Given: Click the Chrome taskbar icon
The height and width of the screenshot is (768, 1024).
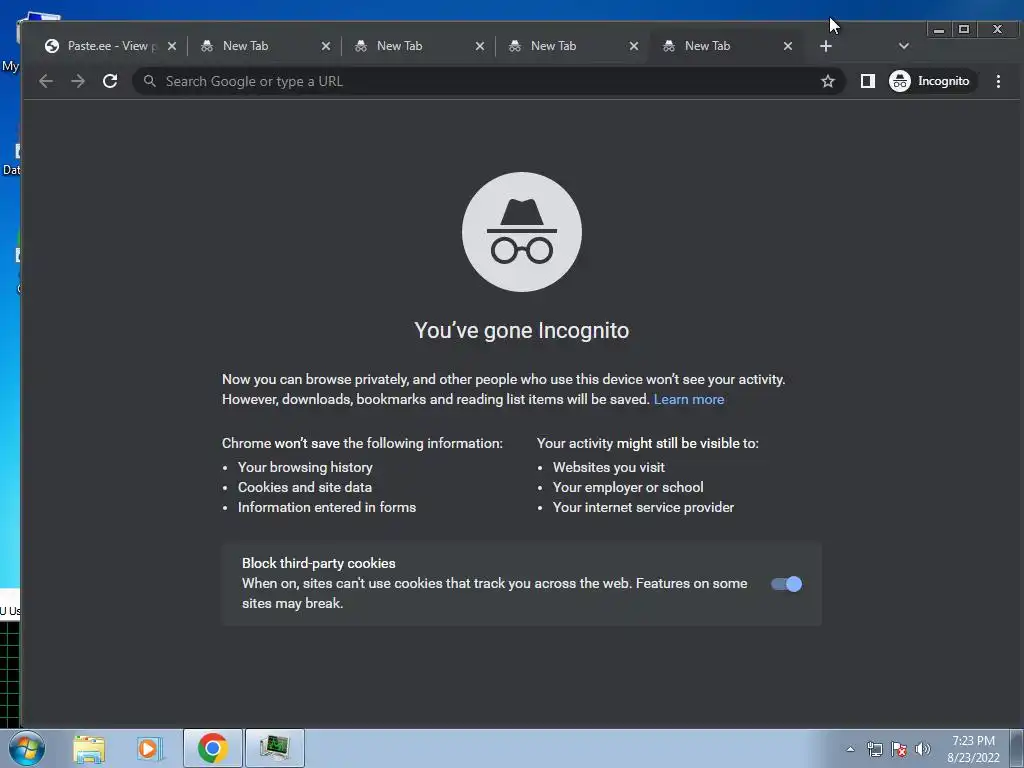Looking at the screenshot, I should pos(212,748).
